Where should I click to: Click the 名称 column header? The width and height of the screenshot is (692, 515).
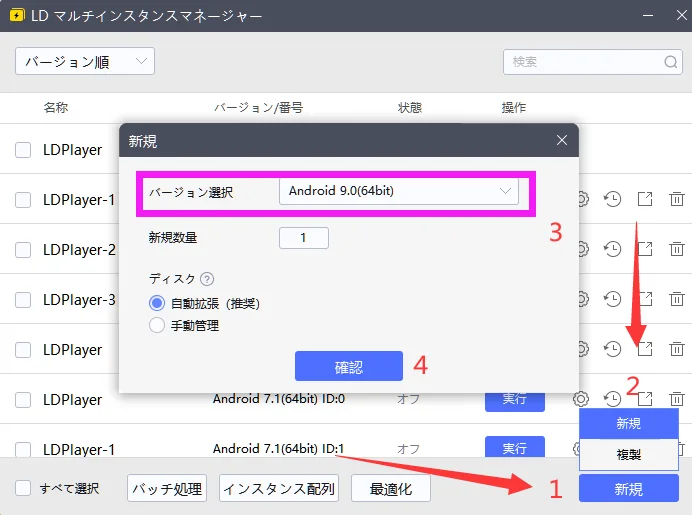point(56,107)
